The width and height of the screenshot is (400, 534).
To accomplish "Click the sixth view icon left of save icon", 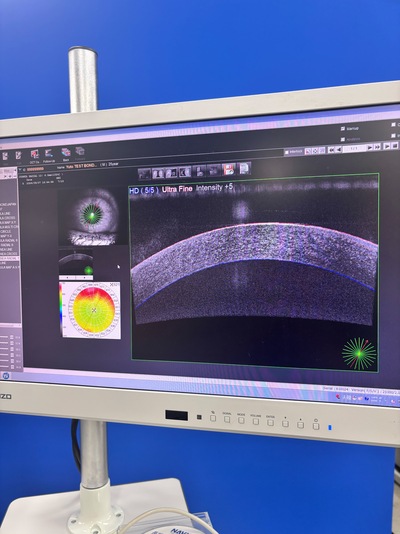I will (214, 170).
